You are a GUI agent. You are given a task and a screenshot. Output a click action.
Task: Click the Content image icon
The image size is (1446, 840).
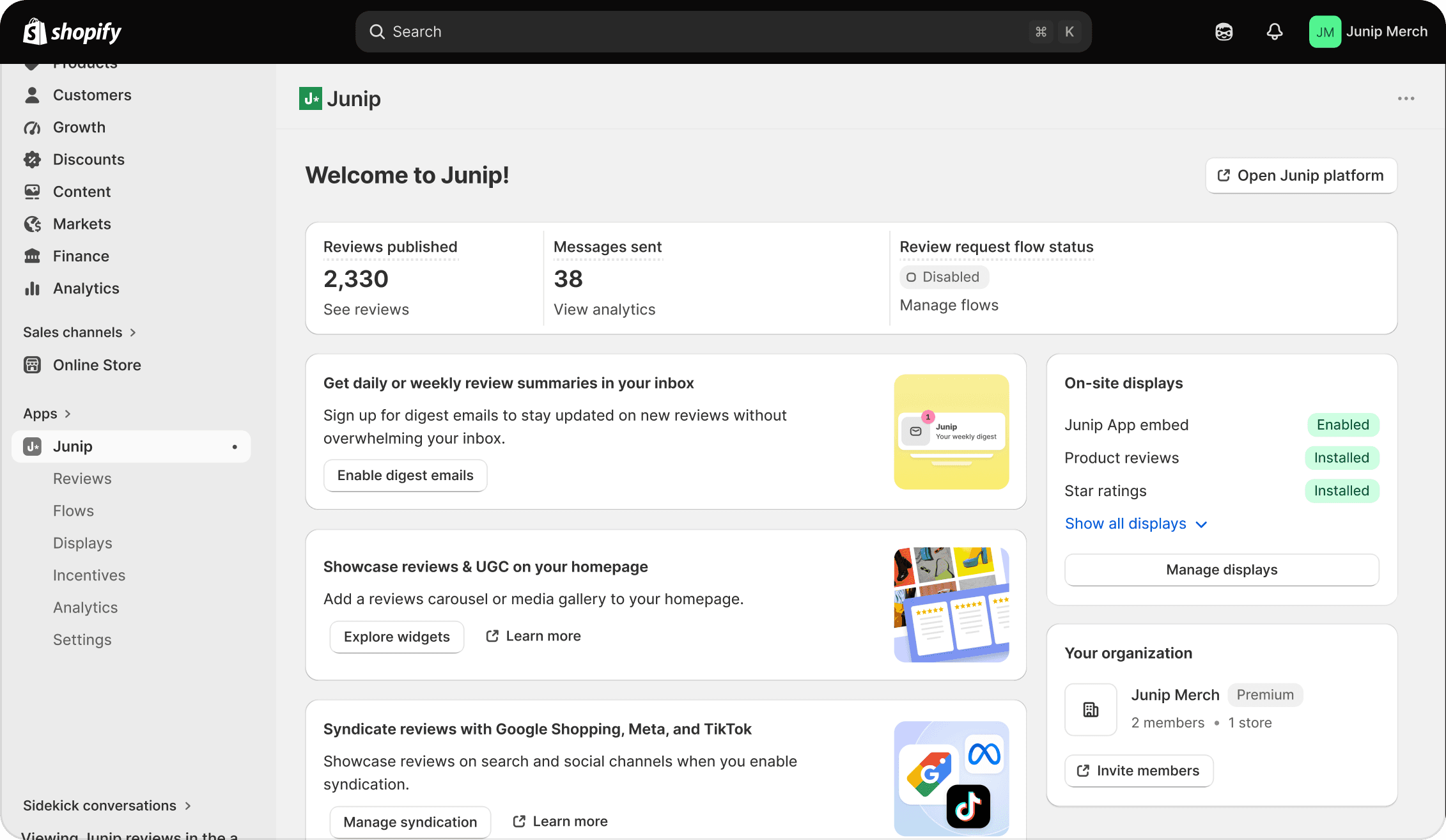pyautogui.click(x=32, y=192)
